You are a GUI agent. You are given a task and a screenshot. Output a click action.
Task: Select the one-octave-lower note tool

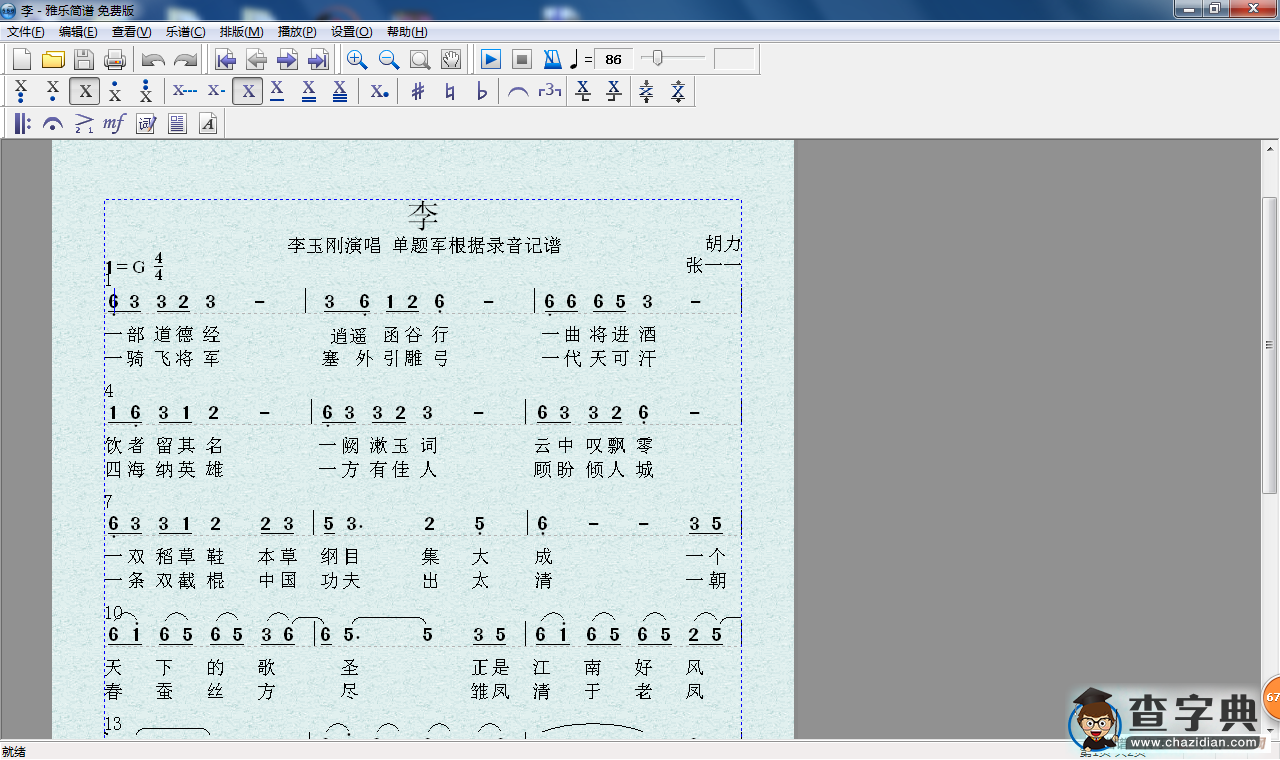coord(53,92)
